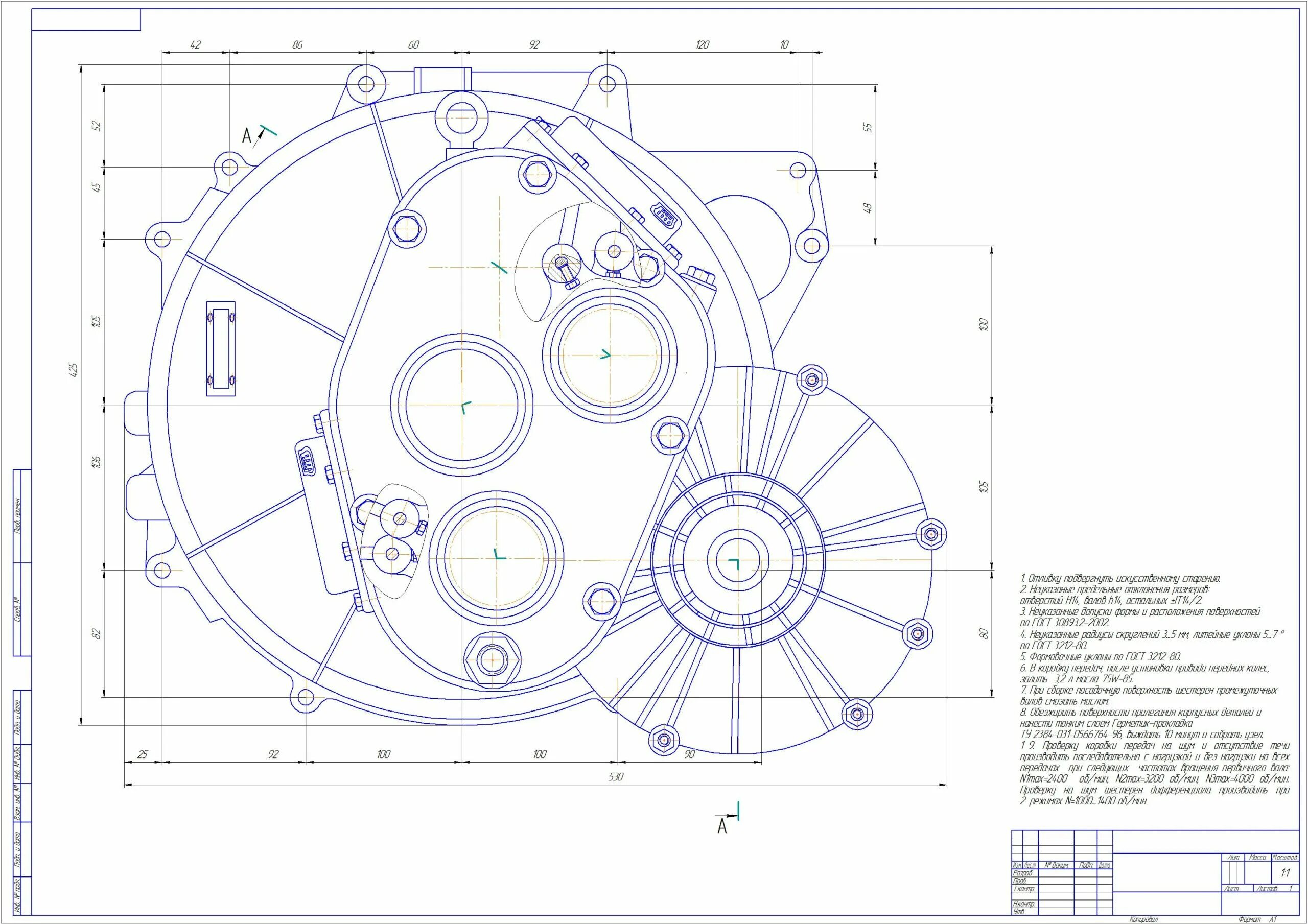Click the empty top-left corner designation box
The width and height of the screenshot is (1308, 924).
point(86,20)
